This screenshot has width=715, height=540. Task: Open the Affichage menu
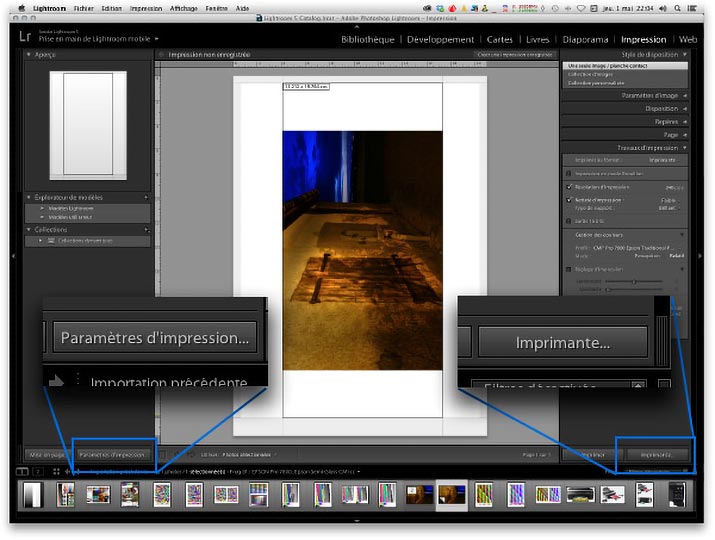coord(183,8)
